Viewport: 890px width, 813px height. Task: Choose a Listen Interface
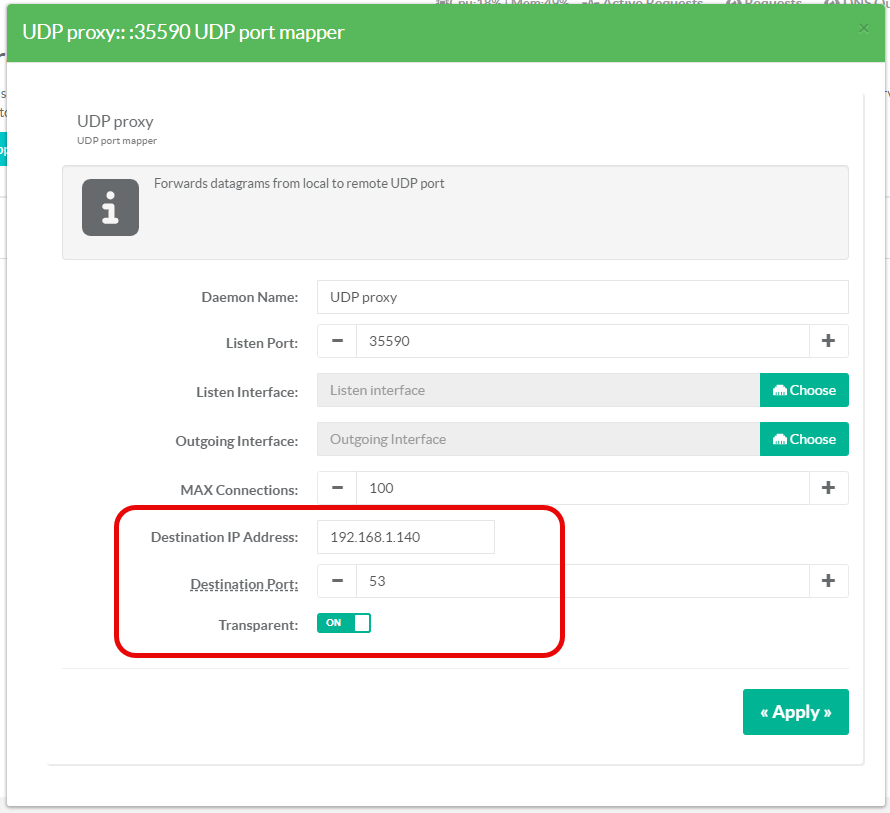(x=804, y=390)
